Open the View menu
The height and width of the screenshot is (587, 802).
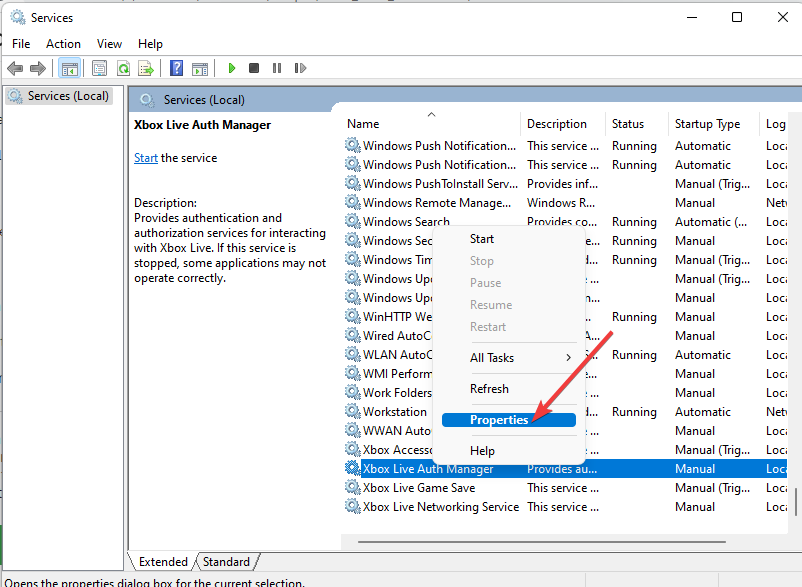click(109, 44)
